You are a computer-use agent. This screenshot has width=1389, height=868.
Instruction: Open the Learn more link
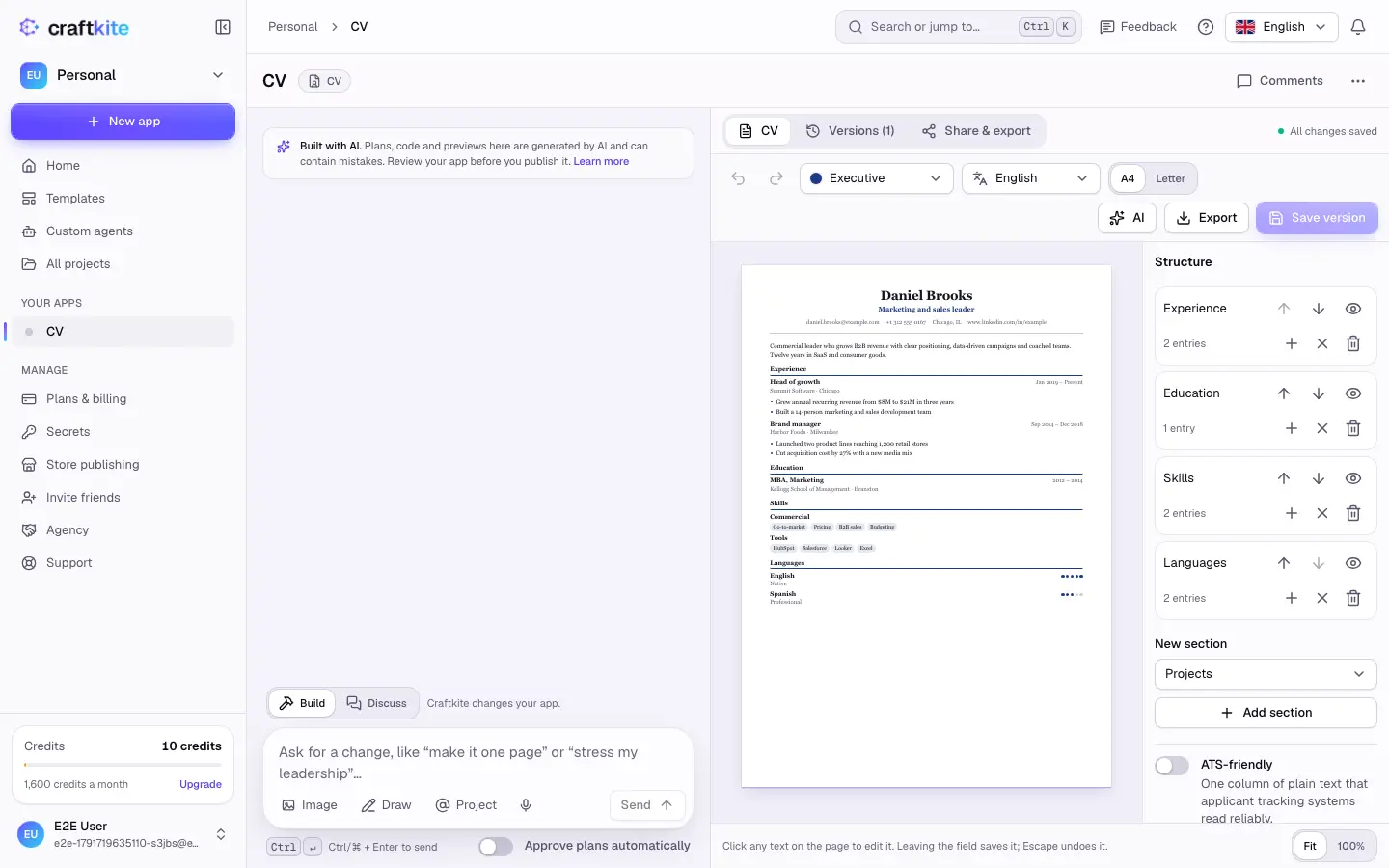click(601, 162)
